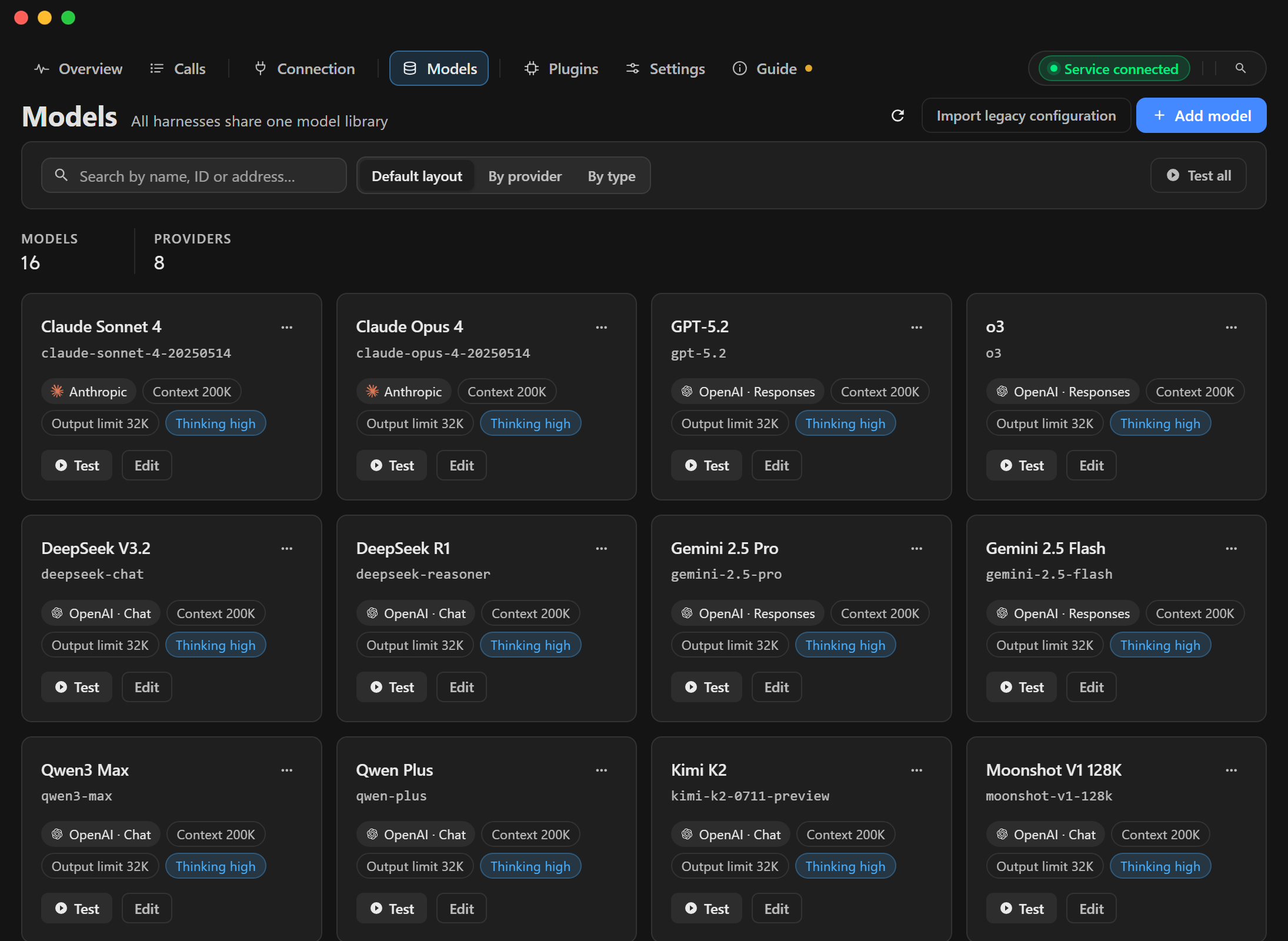Select the Default layout view
The width and height of the screenshot is (1288, 941).
(x=417, y=176)
